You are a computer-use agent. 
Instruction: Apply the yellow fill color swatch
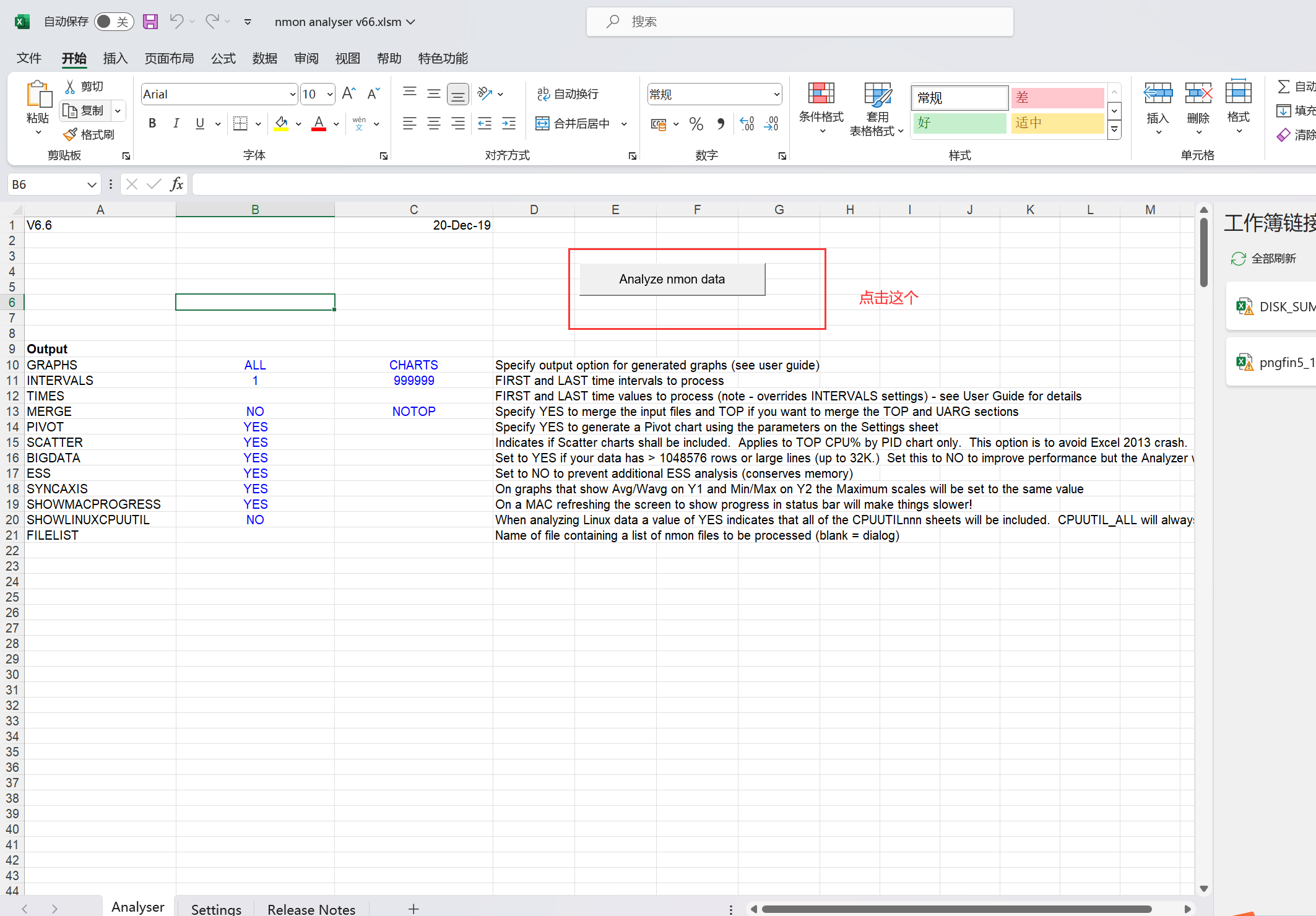click(x=281, y=124)
